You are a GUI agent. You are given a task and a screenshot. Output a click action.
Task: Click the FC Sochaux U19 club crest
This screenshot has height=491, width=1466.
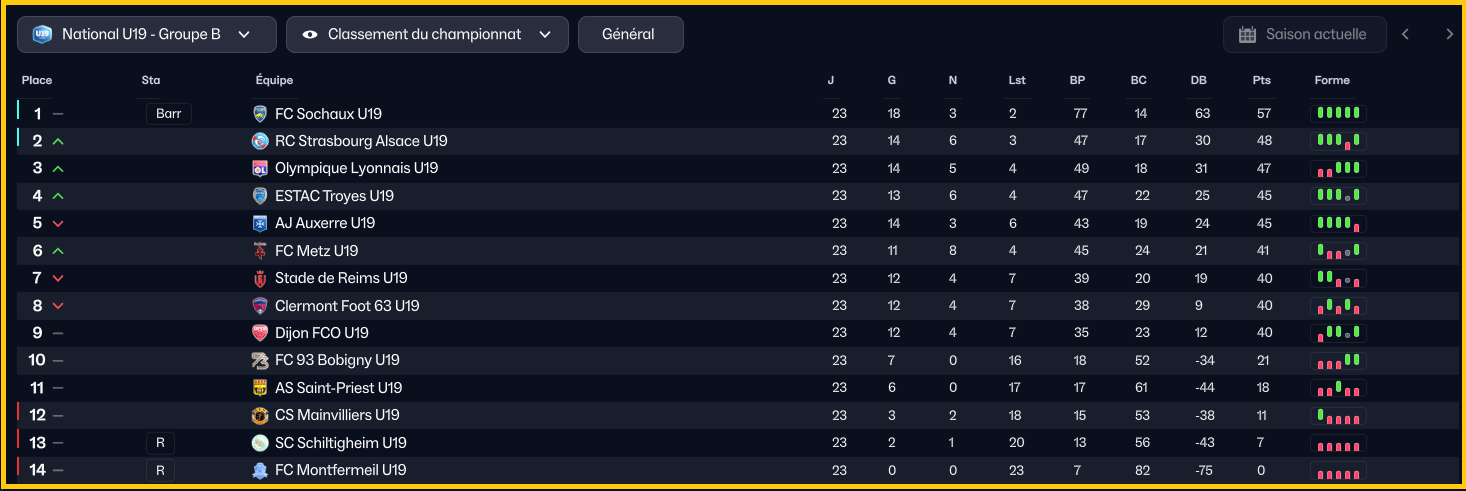pyautogui.click(x=260, y=114)
